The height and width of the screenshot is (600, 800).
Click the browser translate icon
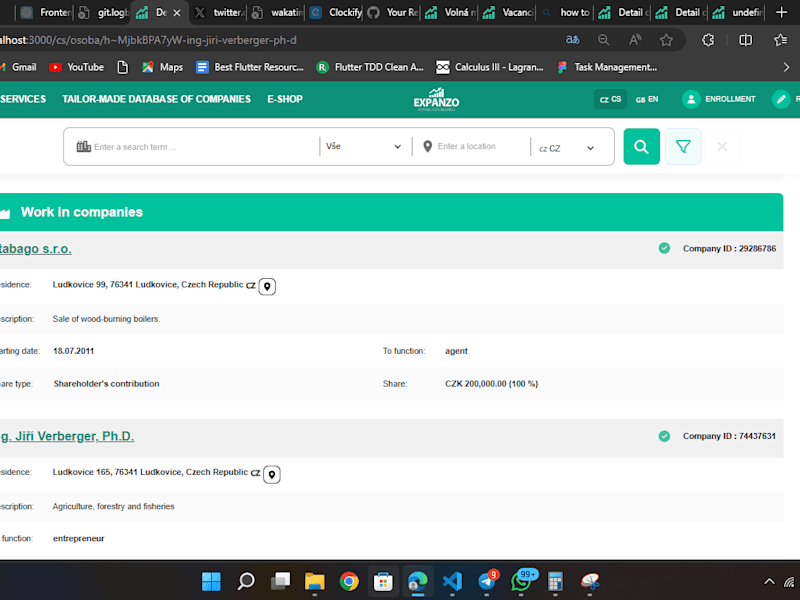click(x=572, y=40)
